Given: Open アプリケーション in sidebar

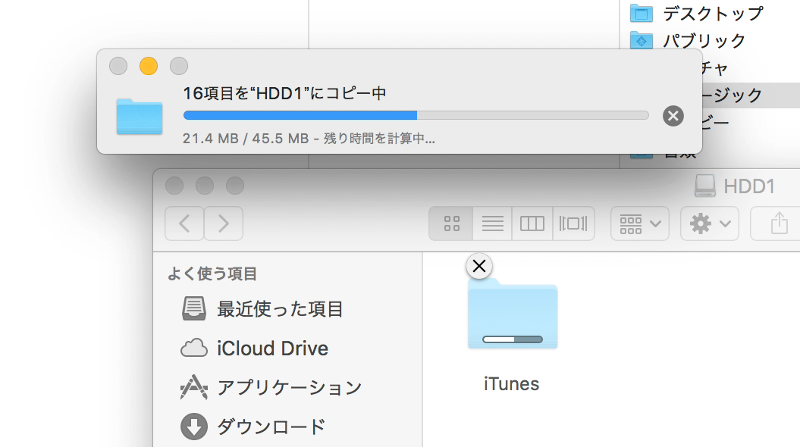Looking at the screenshot, I should pyautogui.click(x=270, y=387).
